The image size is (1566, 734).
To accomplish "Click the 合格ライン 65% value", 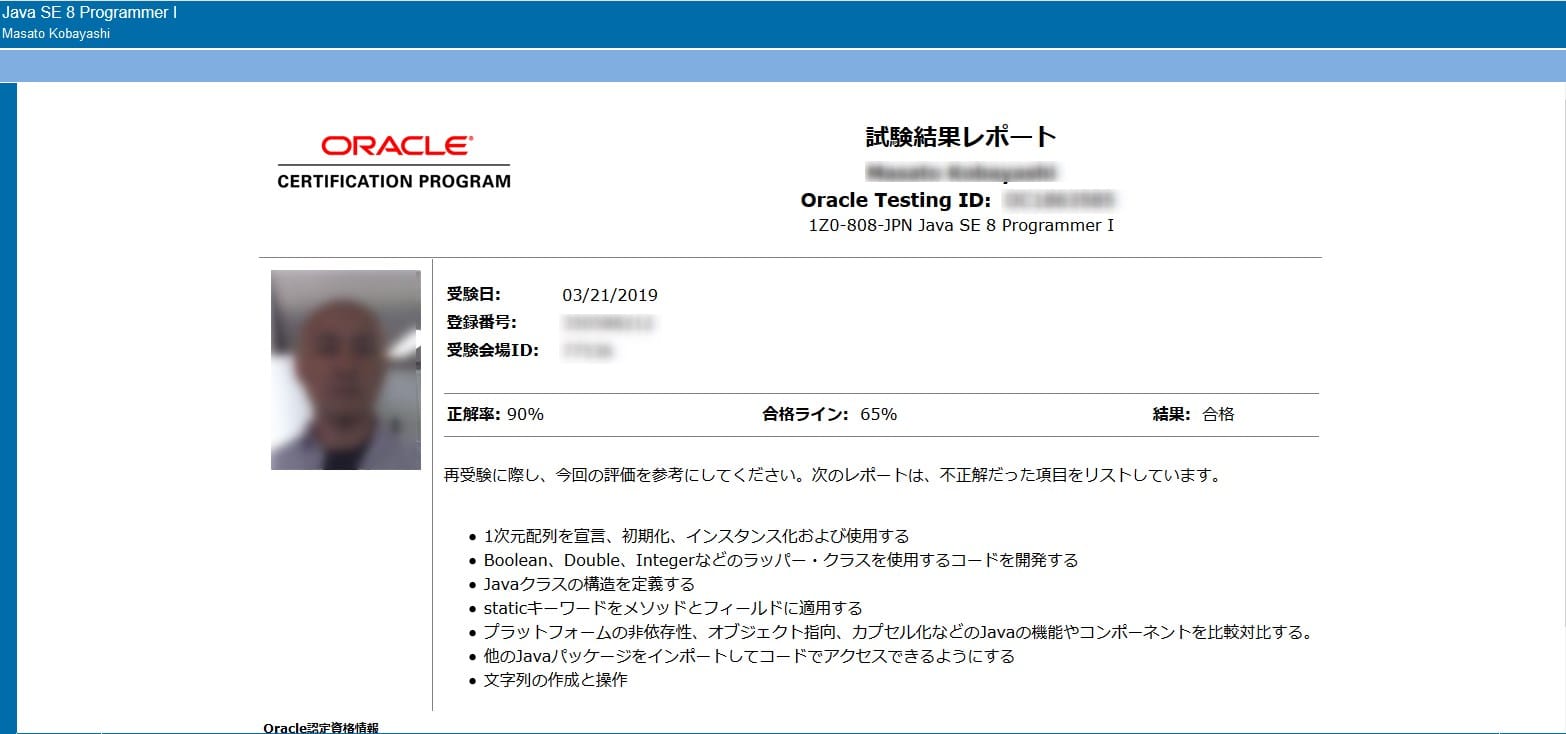I will click(x=829, y=414).
